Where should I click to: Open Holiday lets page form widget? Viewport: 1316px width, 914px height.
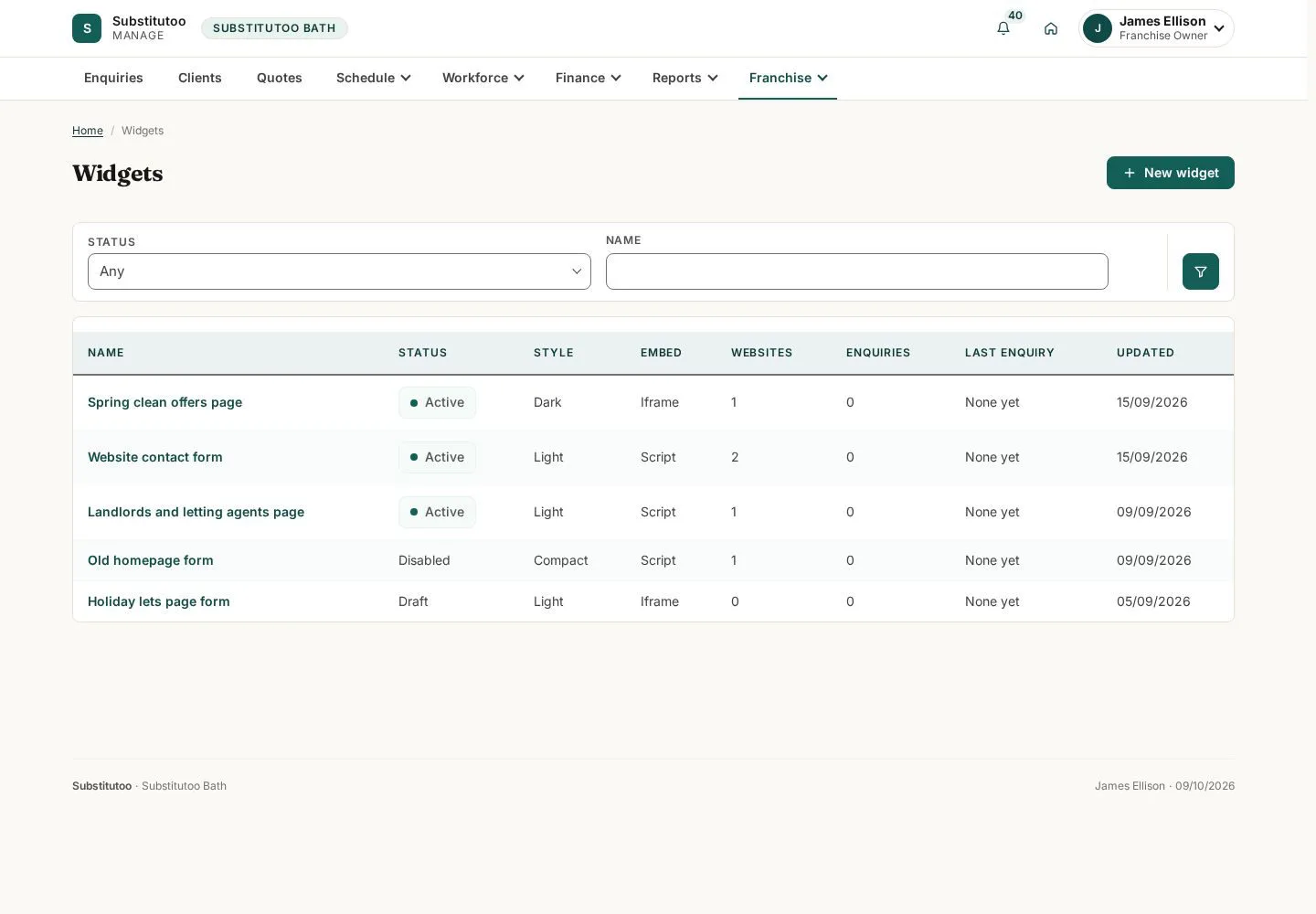tap(159, 601)
